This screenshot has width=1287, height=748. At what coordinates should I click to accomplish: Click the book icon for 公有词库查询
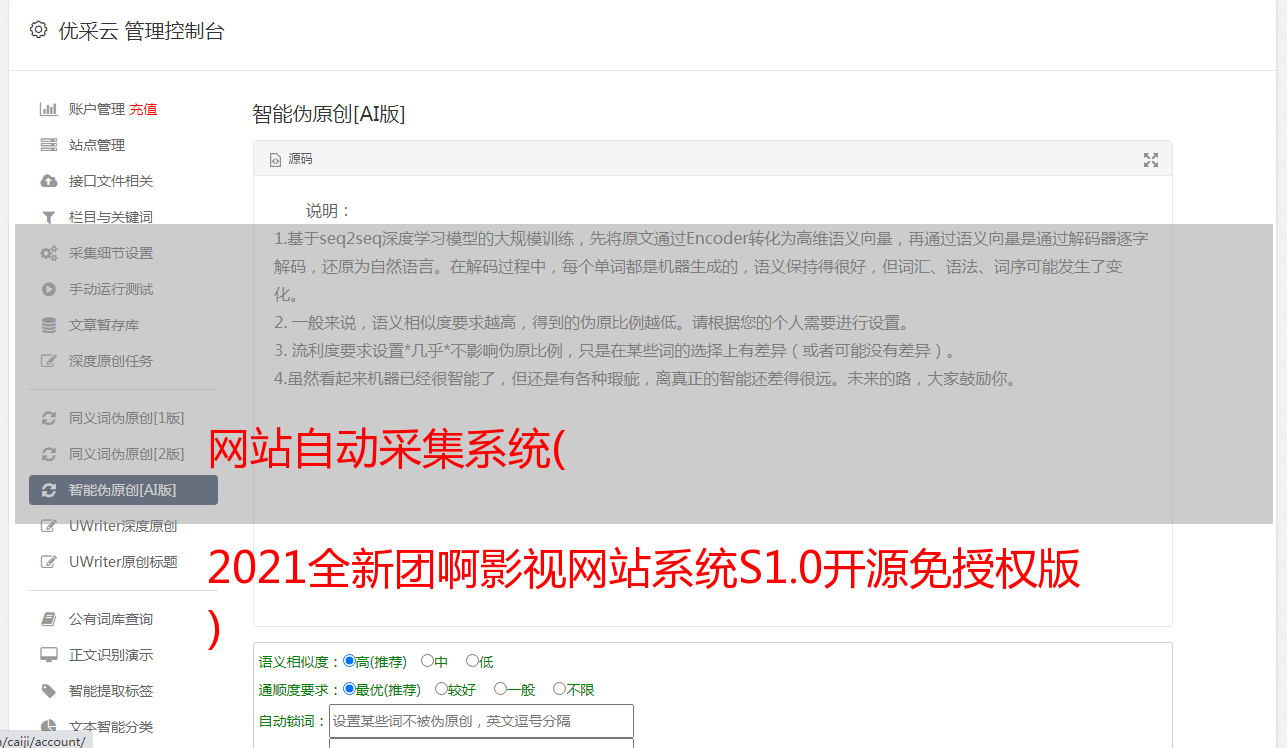tap(48, 619)
